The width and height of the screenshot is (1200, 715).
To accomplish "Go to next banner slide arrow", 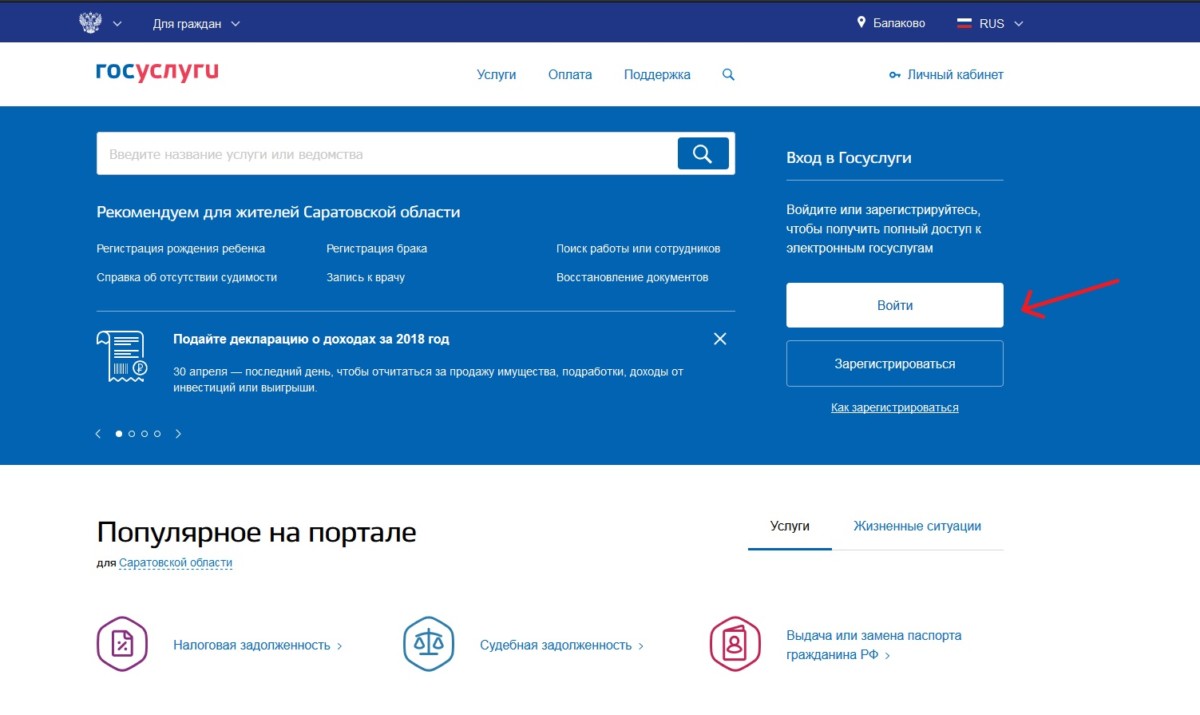I will (x=179, y=434).
